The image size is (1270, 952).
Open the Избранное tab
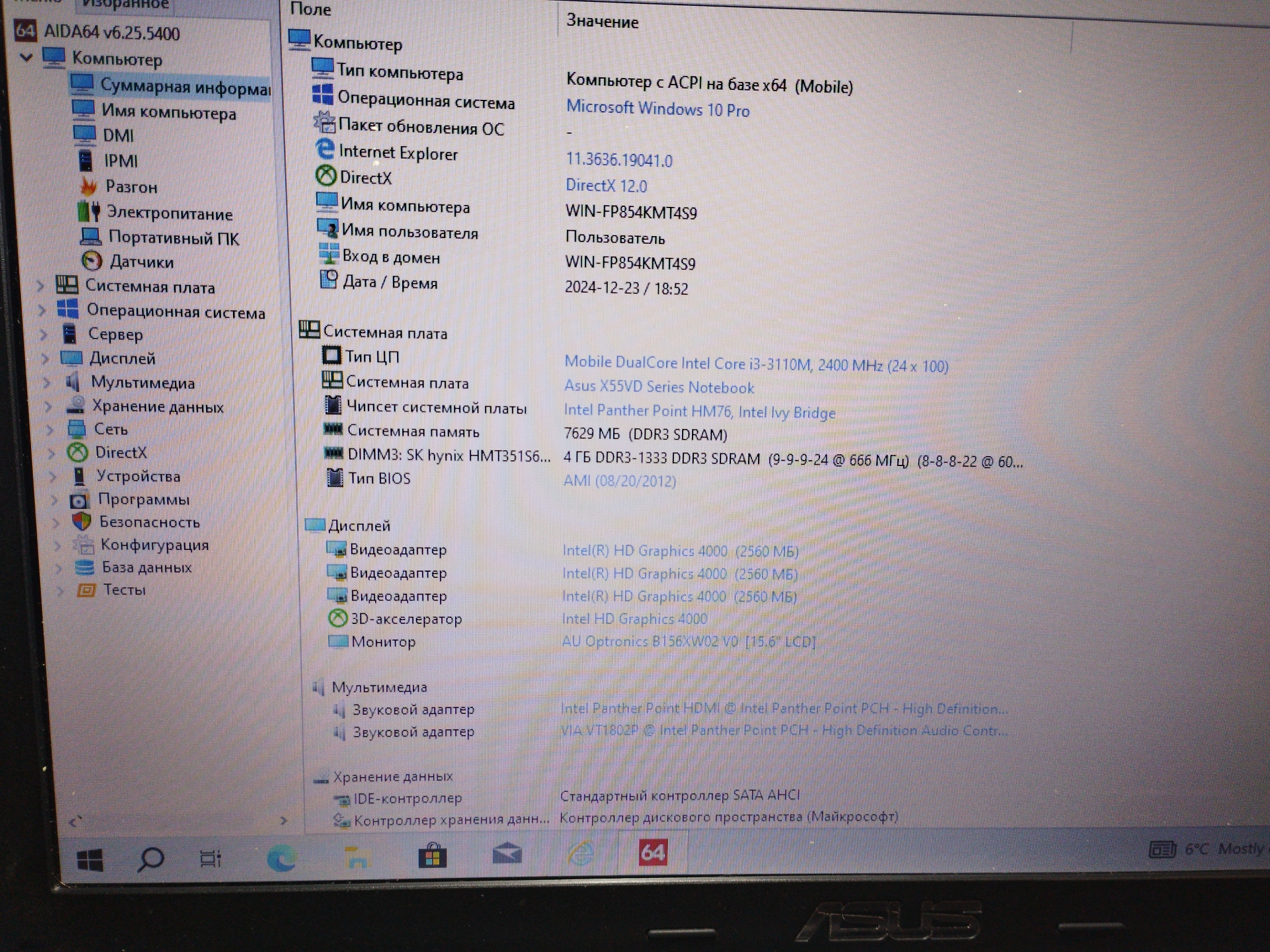point(126,5)
